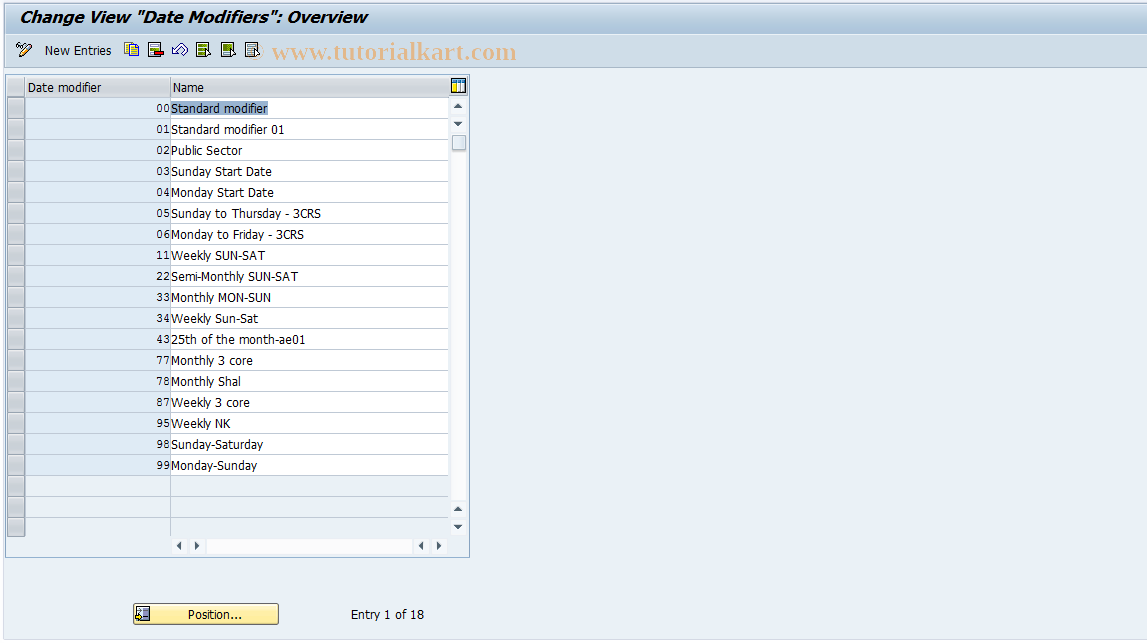The height and width of the screenshot is (643, 1147).
Task: Click the select-all corner cell of table
Action: point(16,87)
